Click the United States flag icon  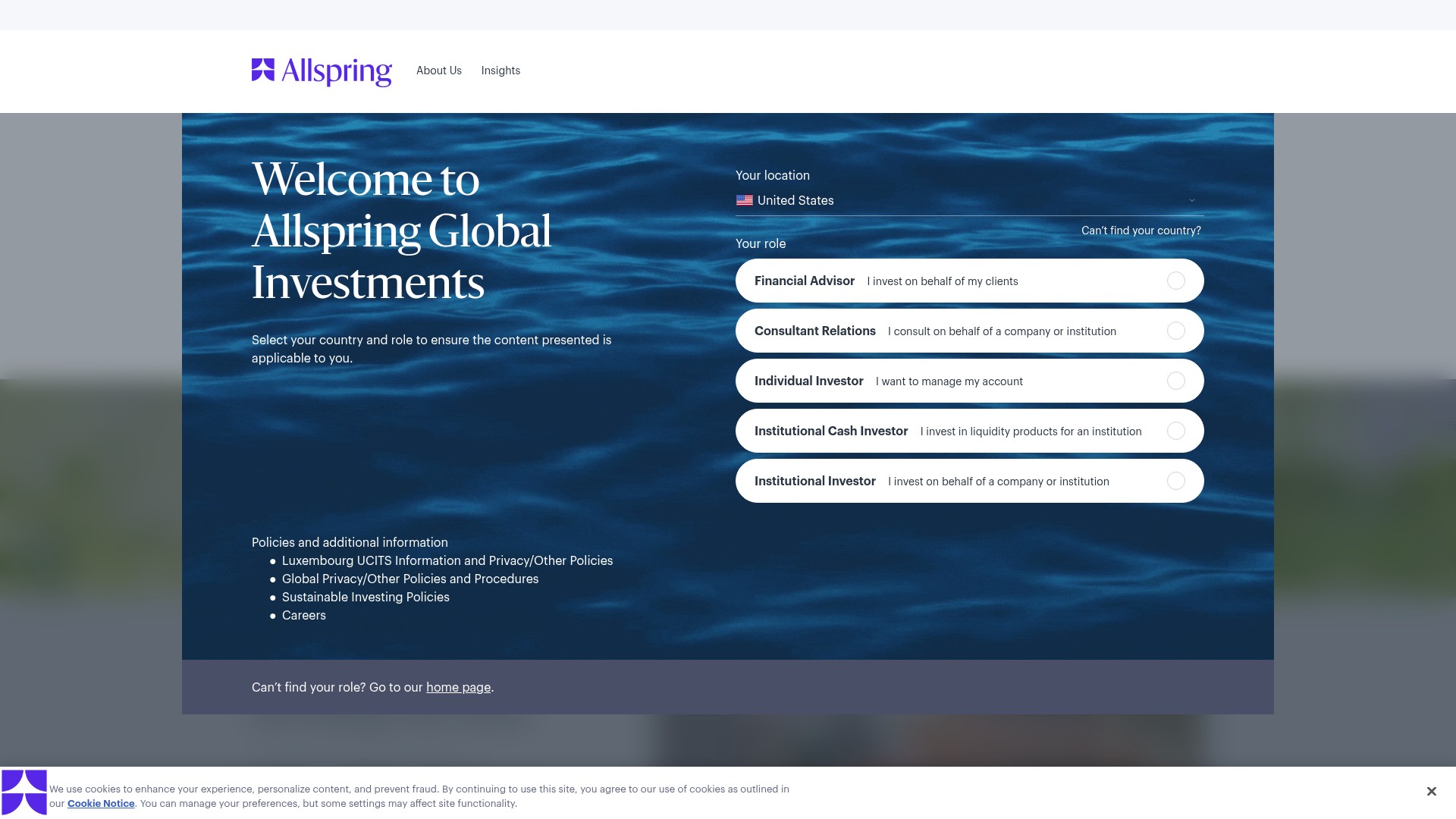click(x=745, y=200)
